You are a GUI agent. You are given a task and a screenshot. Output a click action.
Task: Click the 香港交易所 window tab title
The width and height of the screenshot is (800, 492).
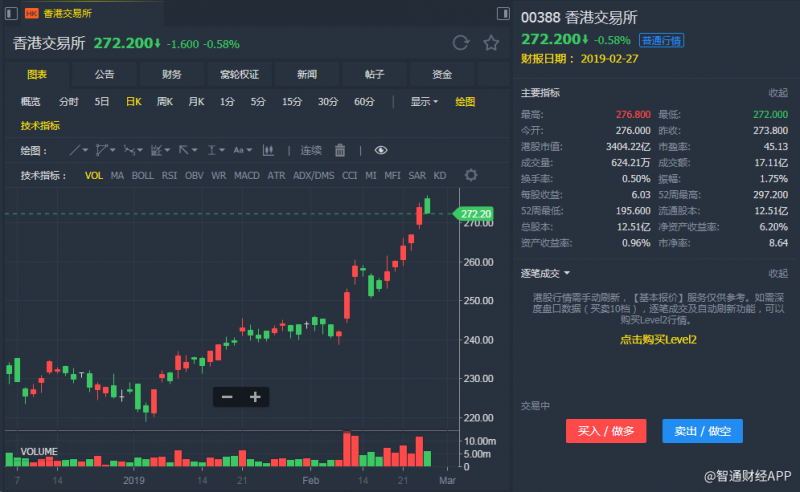click(x=67, y=13)
